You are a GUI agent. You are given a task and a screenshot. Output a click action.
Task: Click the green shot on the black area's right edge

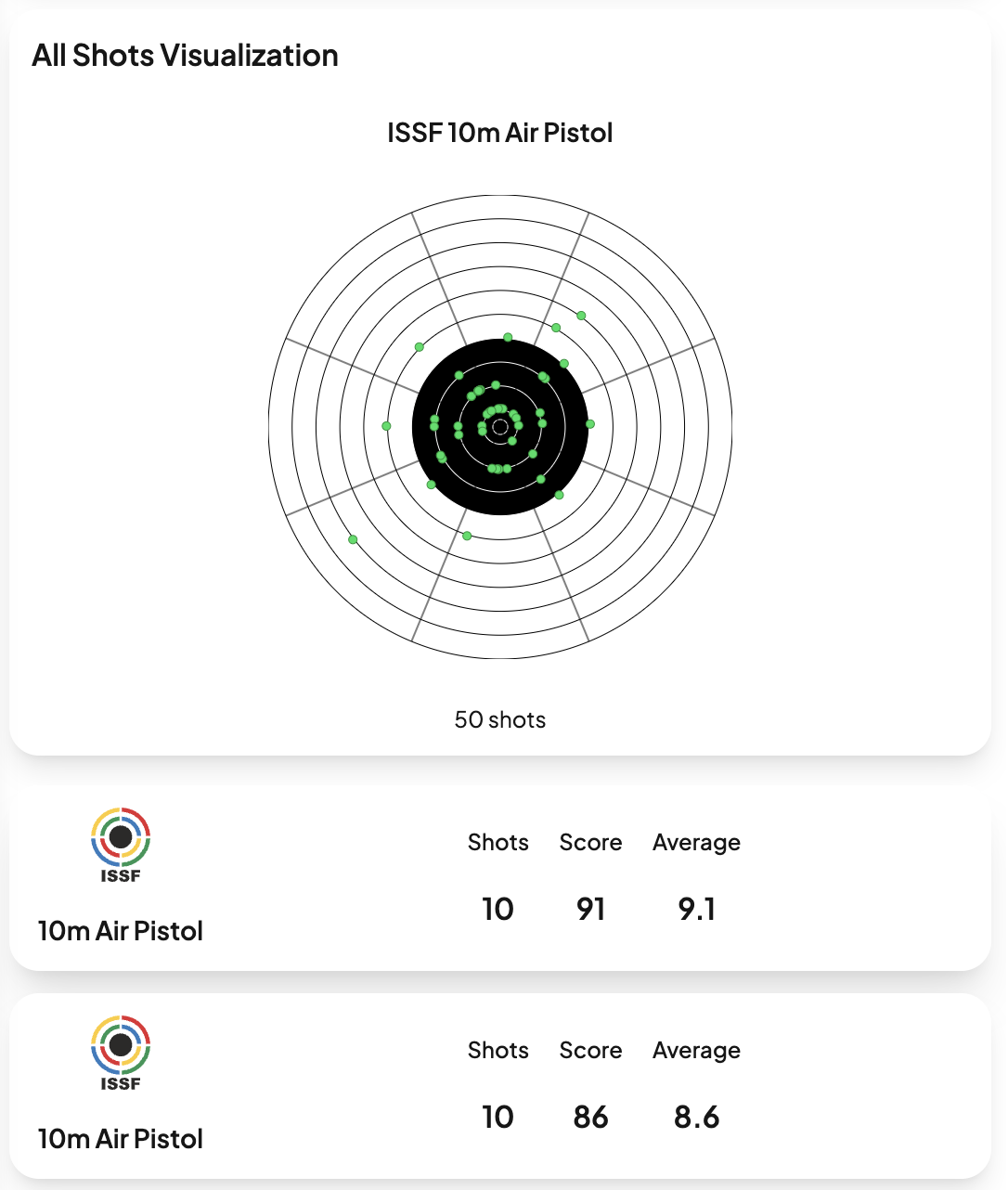589,424
